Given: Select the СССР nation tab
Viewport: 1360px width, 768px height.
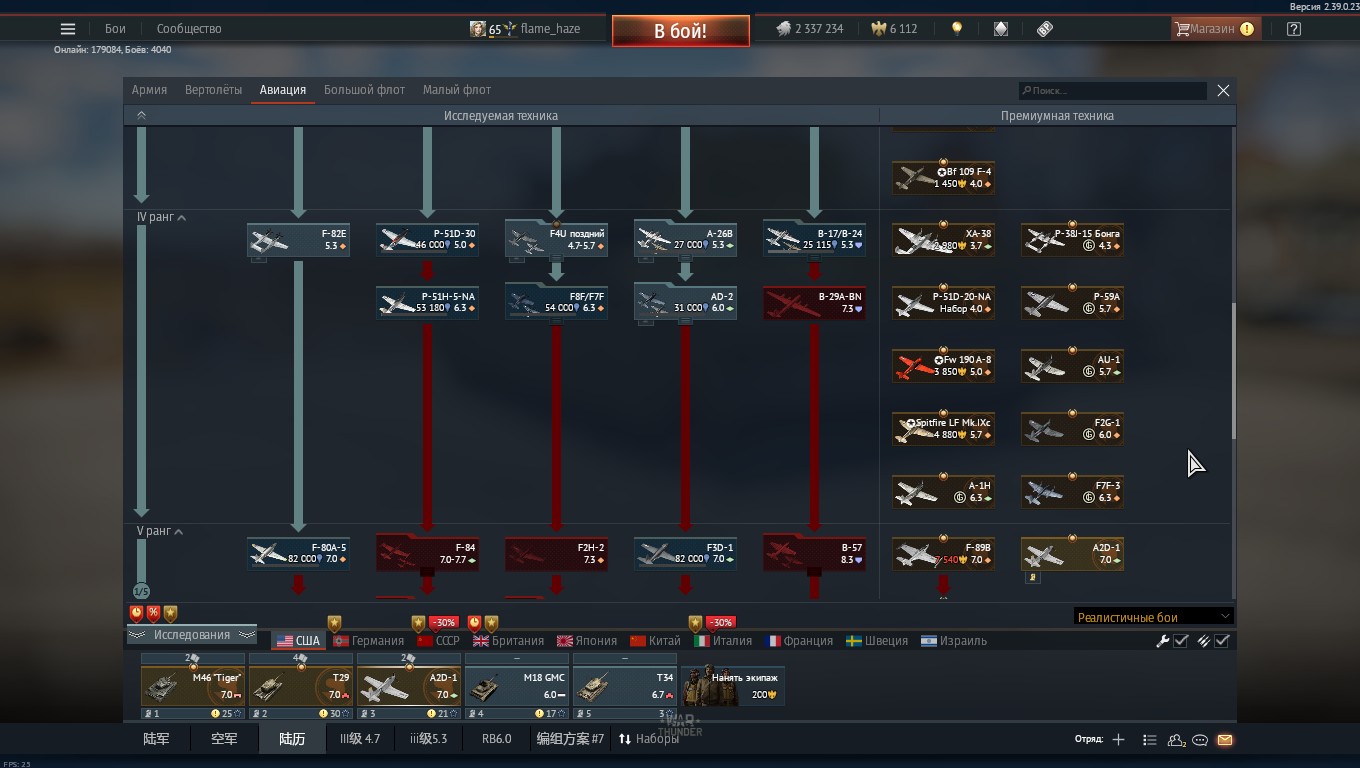Looking at the screenshot, I should [x=438, y=641].
